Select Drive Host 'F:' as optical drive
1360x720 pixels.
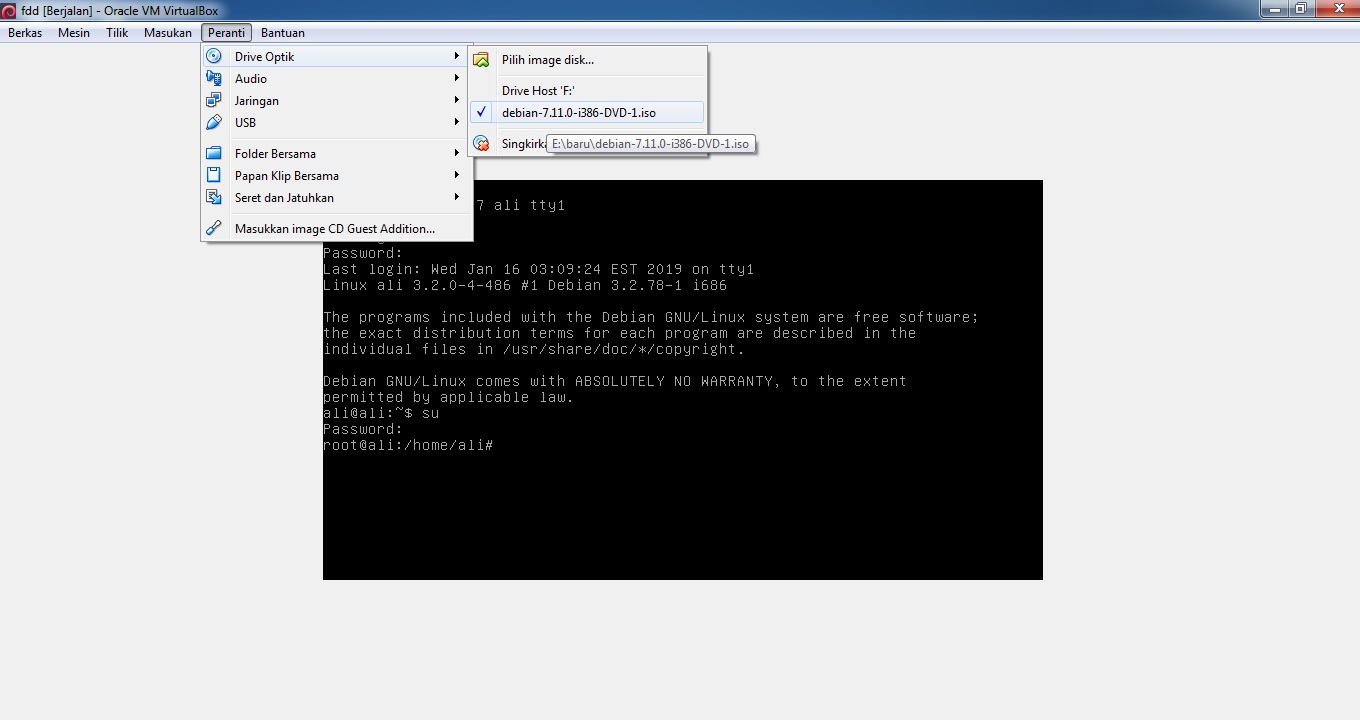coord(540,90)
